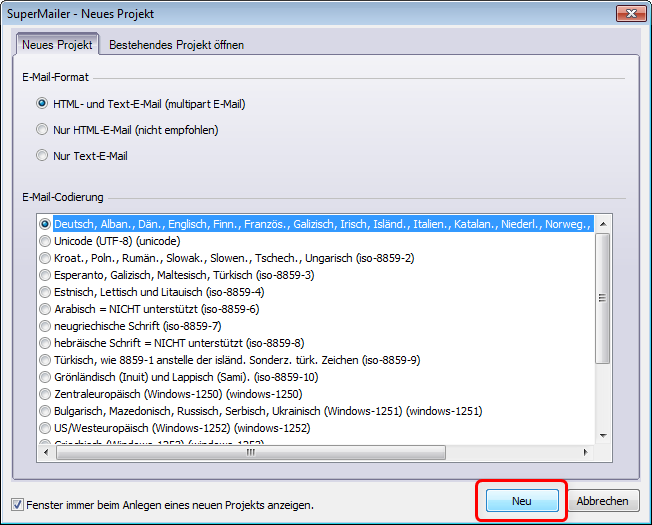Viewport: 652px width, 525px height.
Task: Click the vertical scrollbar thumb in encoding list
Action: (x=603, y=298)
